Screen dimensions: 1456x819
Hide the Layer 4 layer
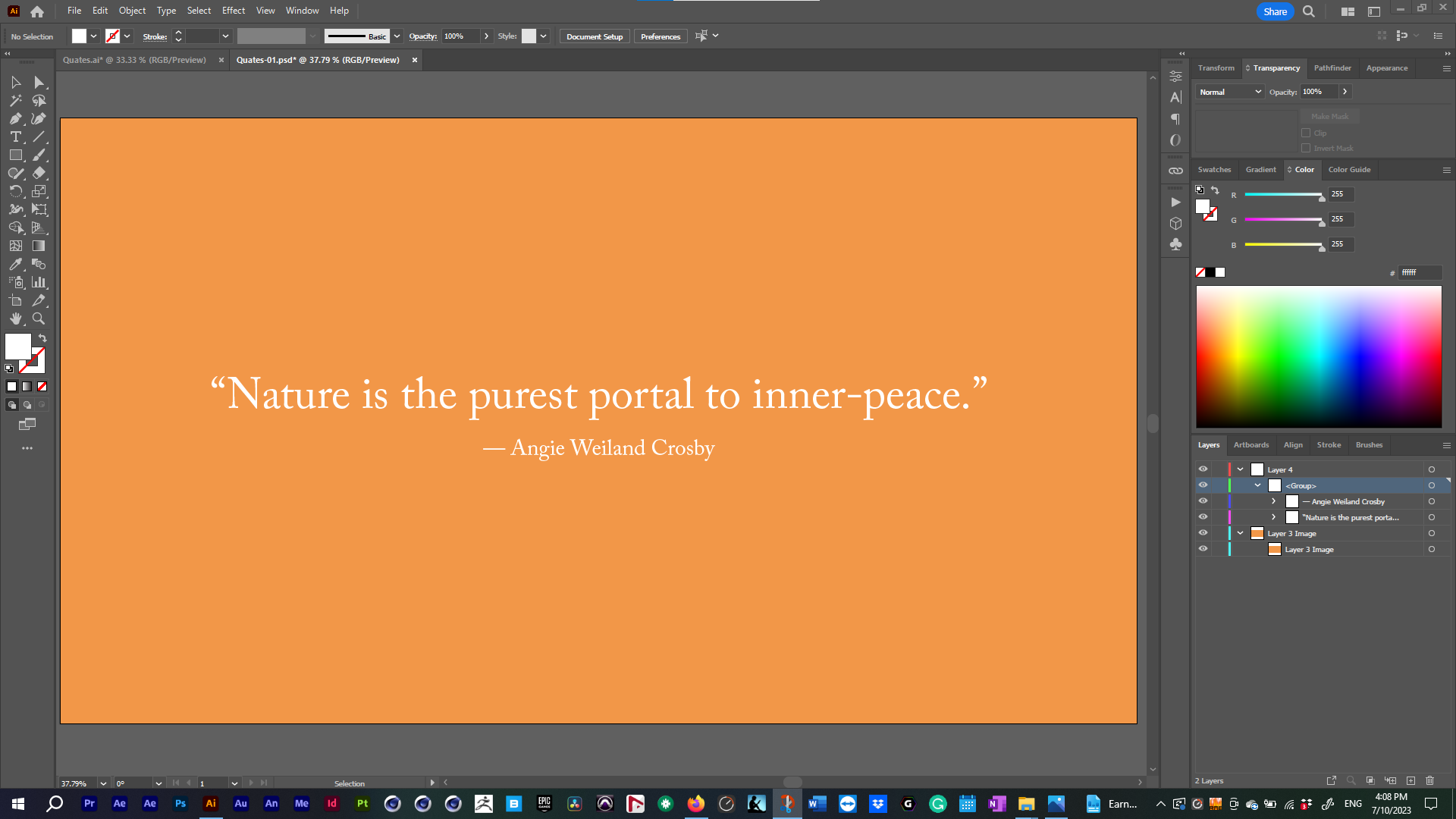(x=1203, y=469)
